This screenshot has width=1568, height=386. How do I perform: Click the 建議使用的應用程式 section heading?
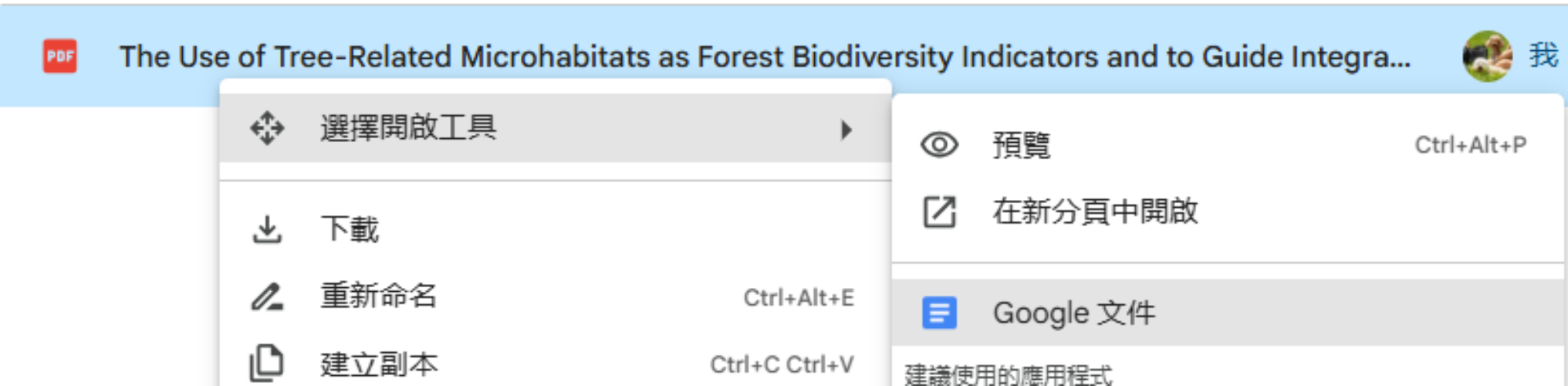(x=1009, y=375)
